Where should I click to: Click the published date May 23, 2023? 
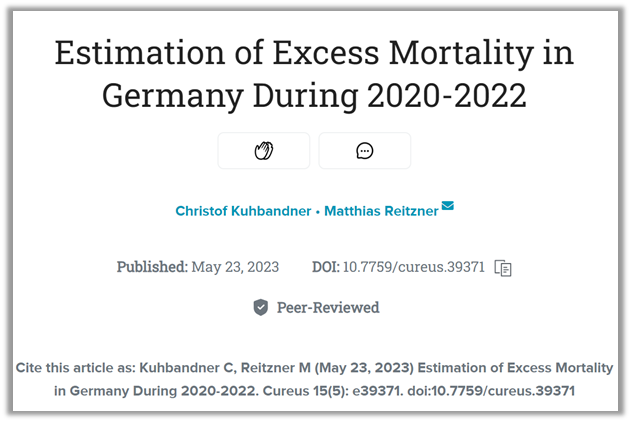point(235,267)
